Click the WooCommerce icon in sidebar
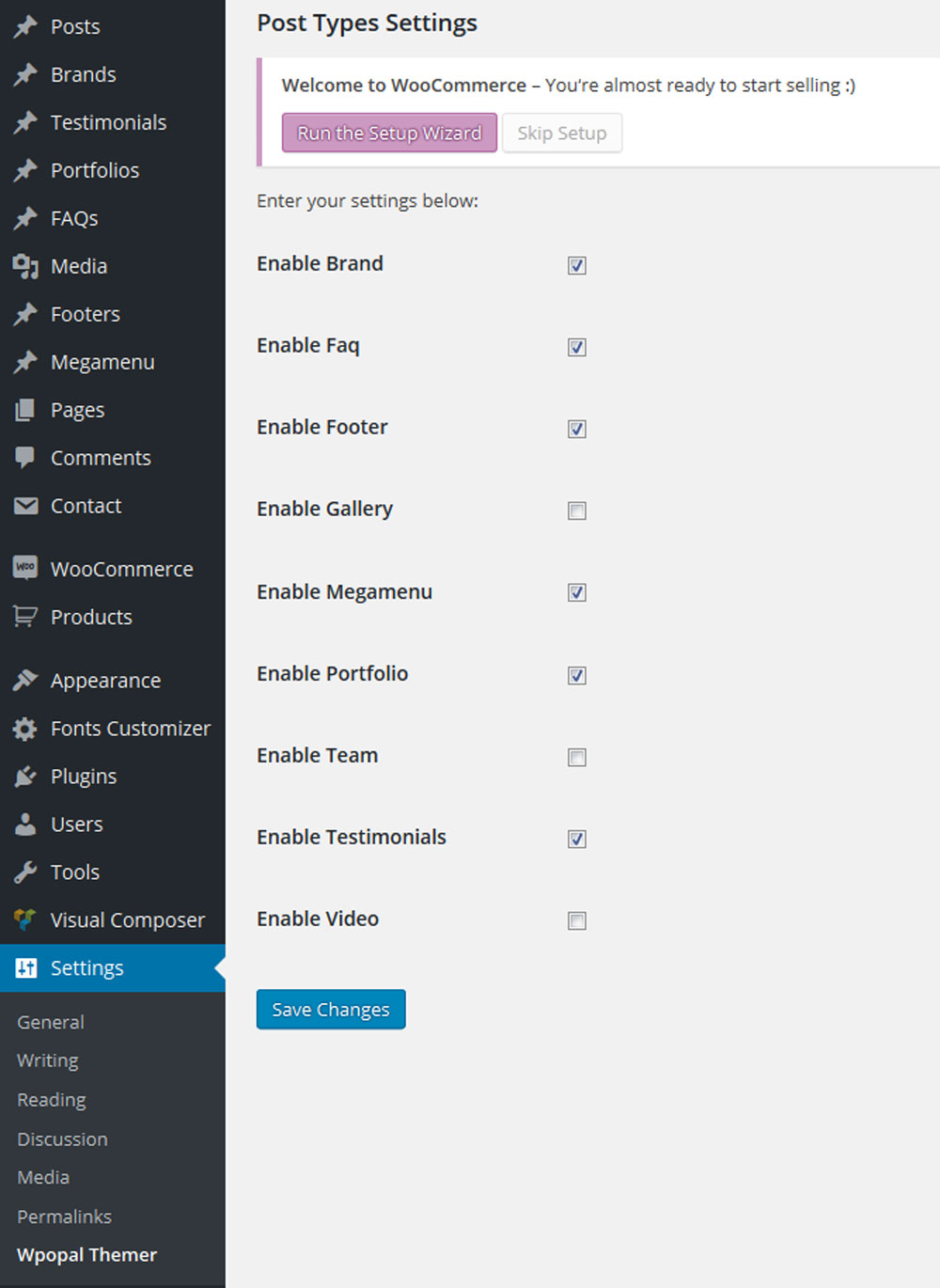This screenshot has width=940, height=1288. (25, 568)
